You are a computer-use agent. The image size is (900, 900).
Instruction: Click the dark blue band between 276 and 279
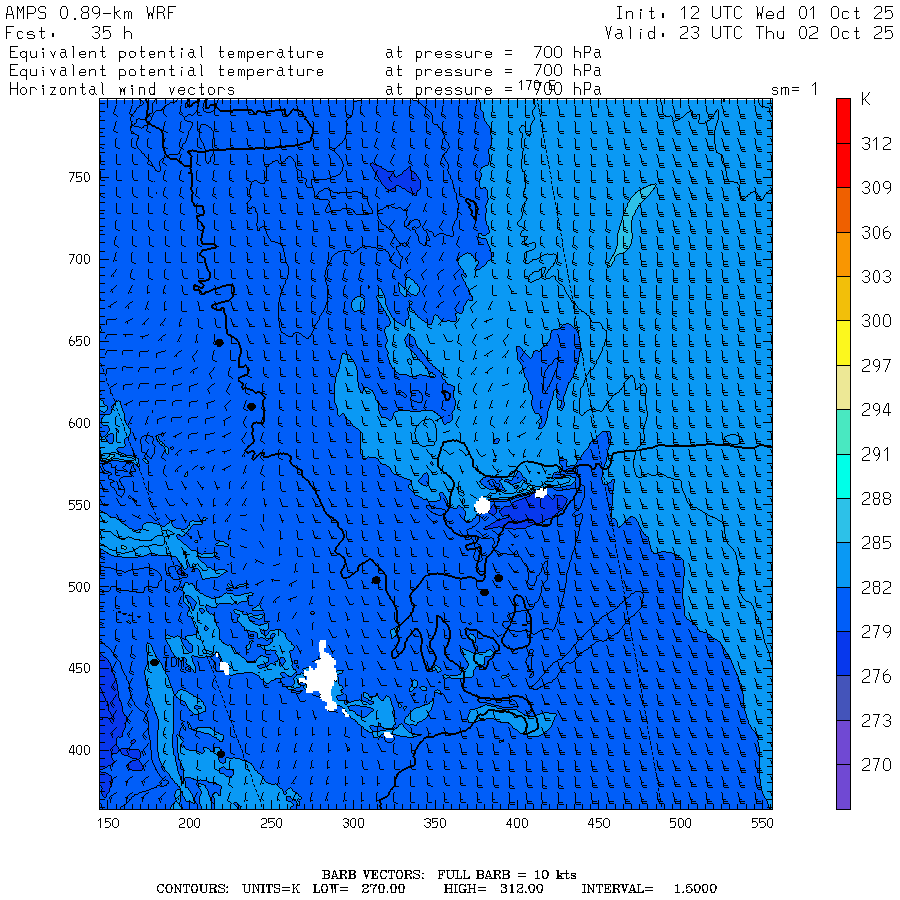pos(843,654)
